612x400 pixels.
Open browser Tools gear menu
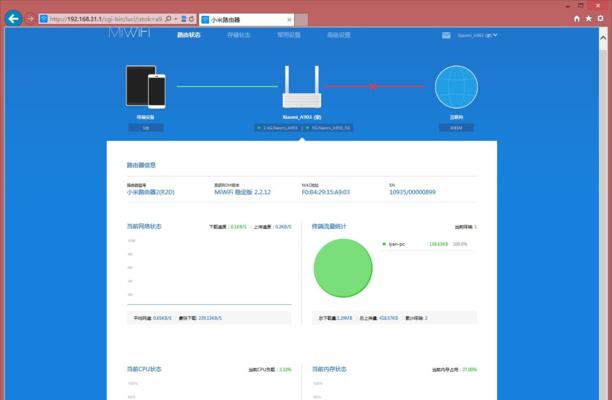click(x=601, y=19)
